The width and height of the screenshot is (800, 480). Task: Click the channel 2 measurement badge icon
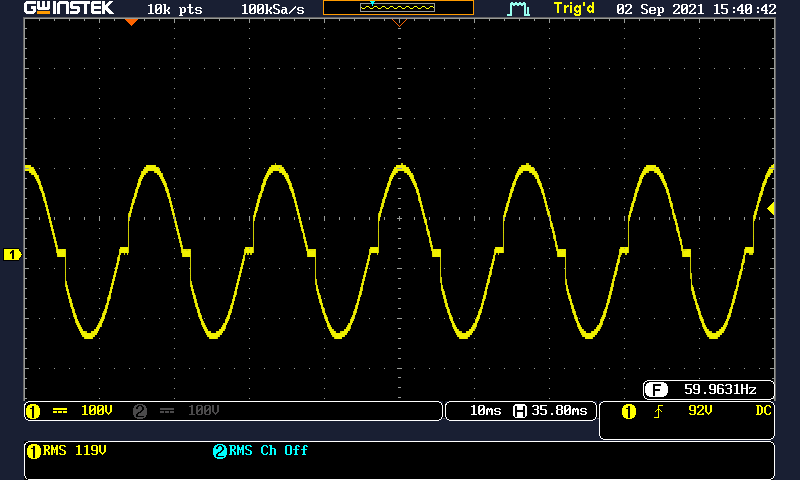(220, 451)
